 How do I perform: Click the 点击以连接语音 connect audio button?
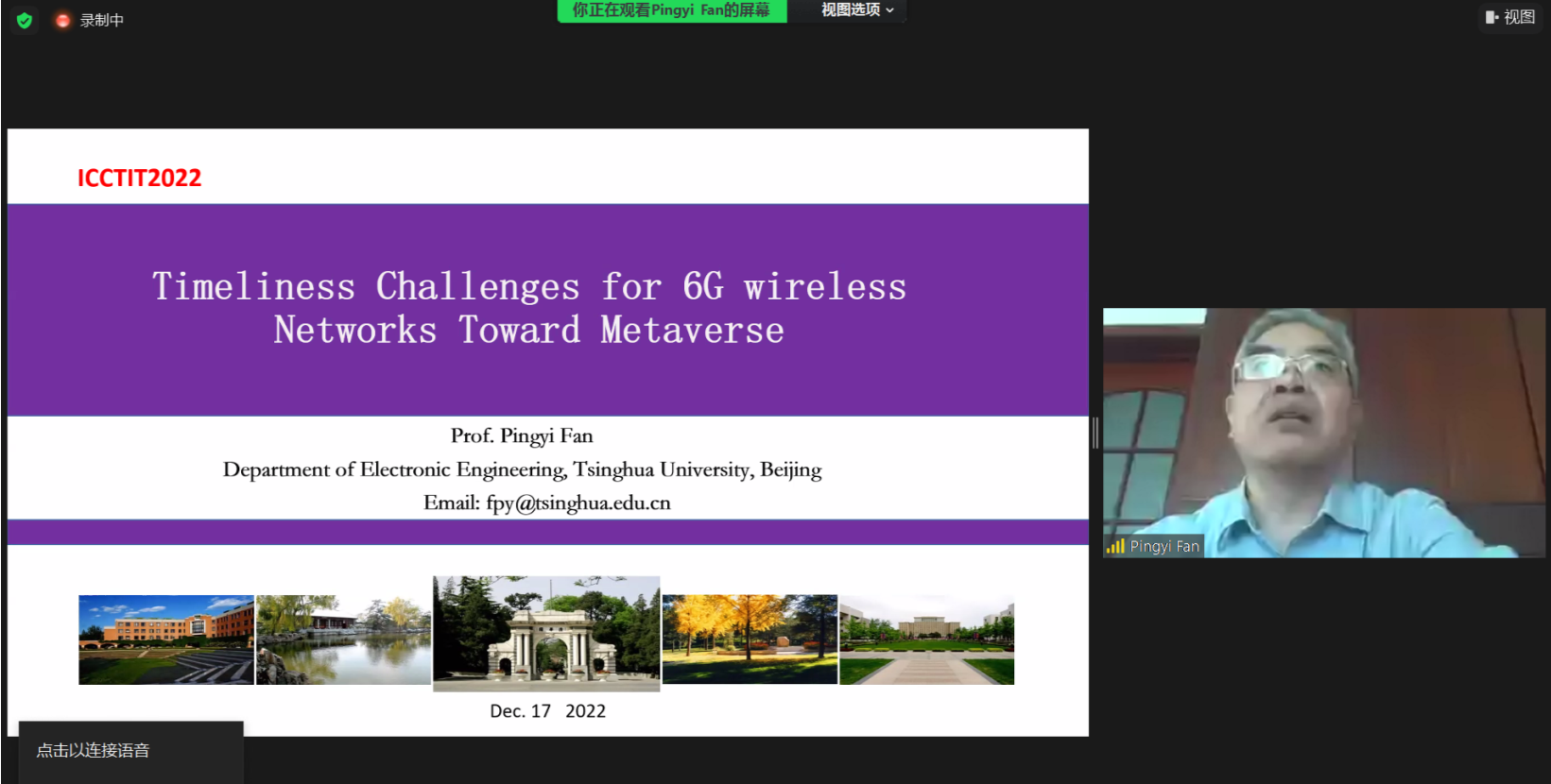tap(130, 751)
